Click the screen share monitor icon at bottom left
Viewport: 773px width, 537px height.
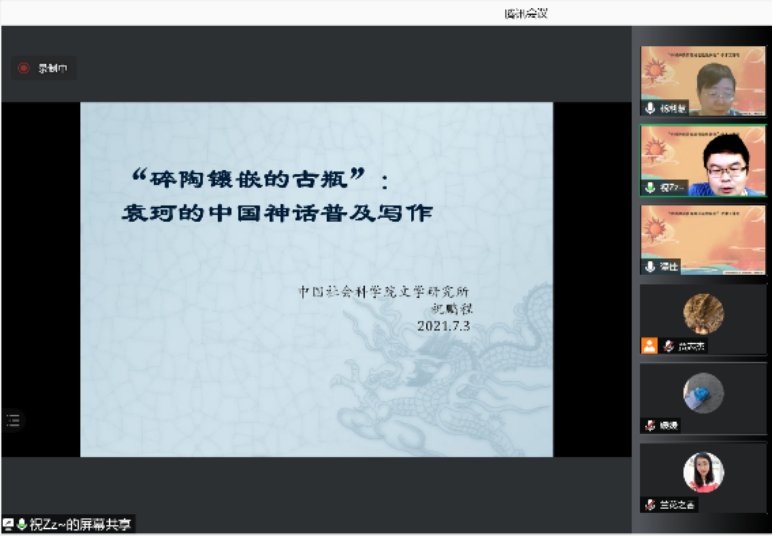point(8,524)
